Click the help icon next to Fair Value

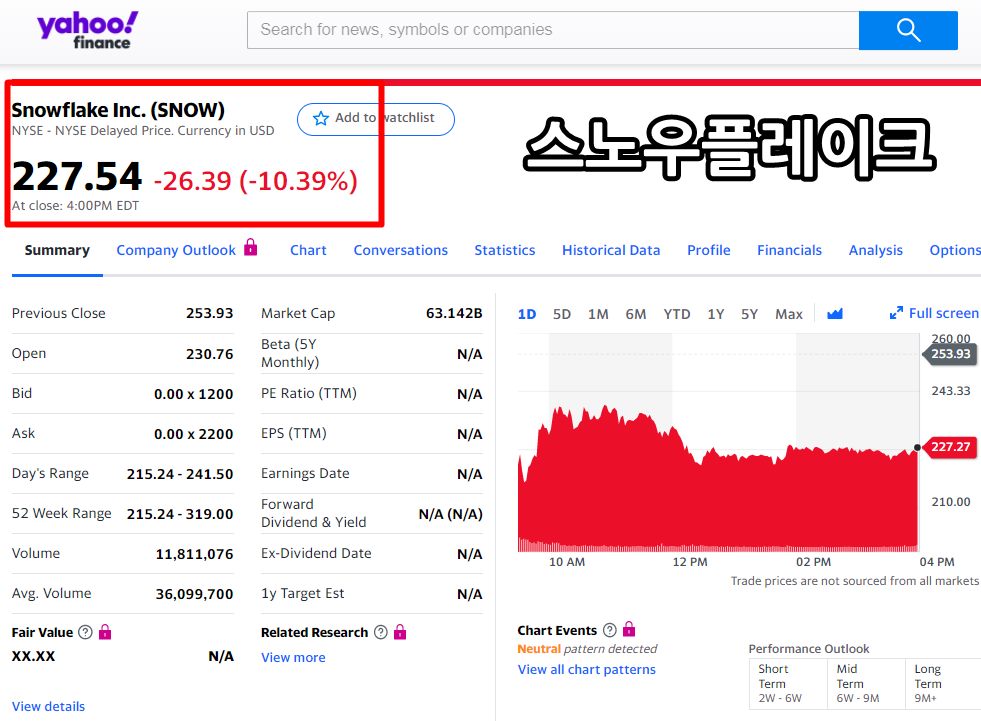pyautogui.click(x=85, y=632)
